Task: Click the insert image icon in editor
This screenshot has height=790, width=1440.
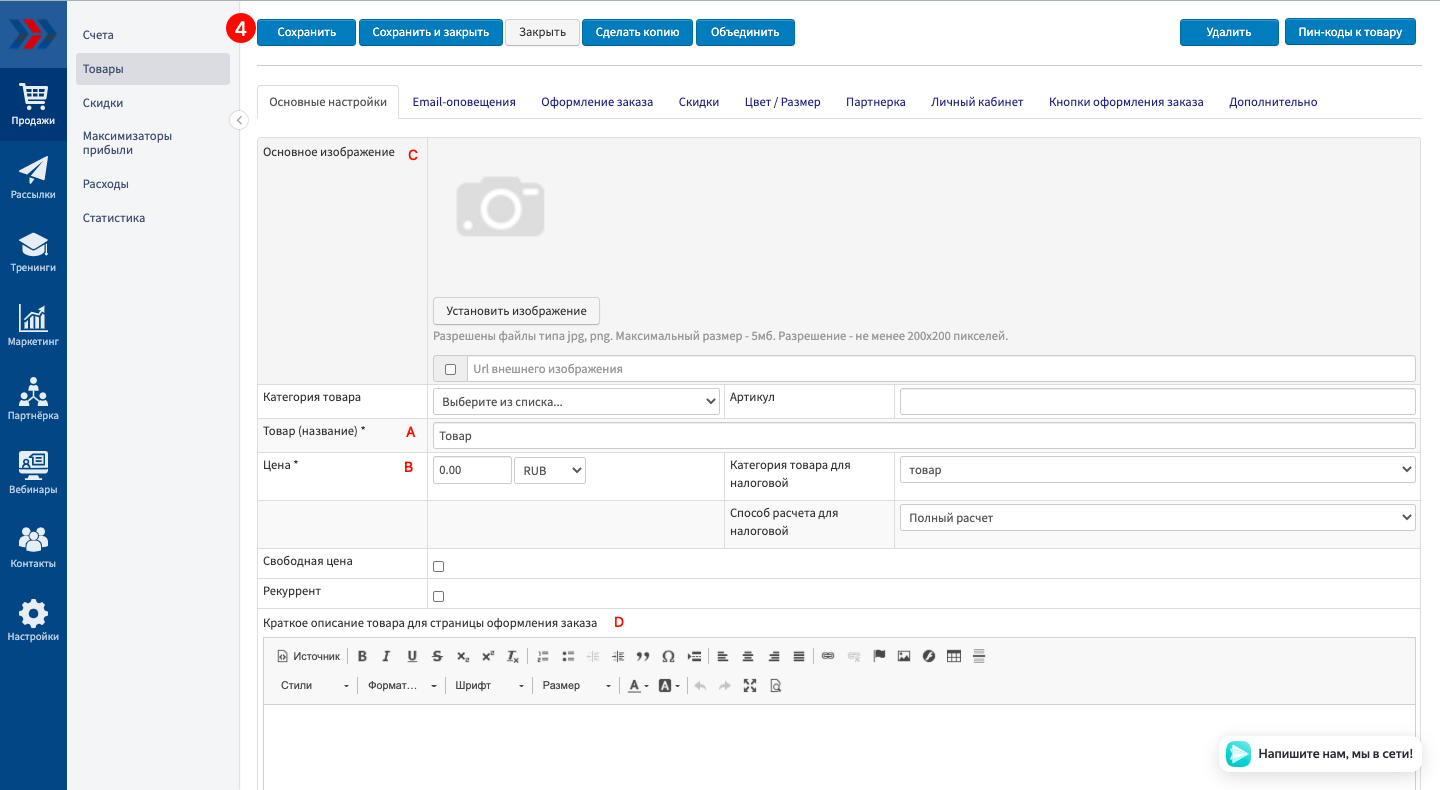Action: 904,657
